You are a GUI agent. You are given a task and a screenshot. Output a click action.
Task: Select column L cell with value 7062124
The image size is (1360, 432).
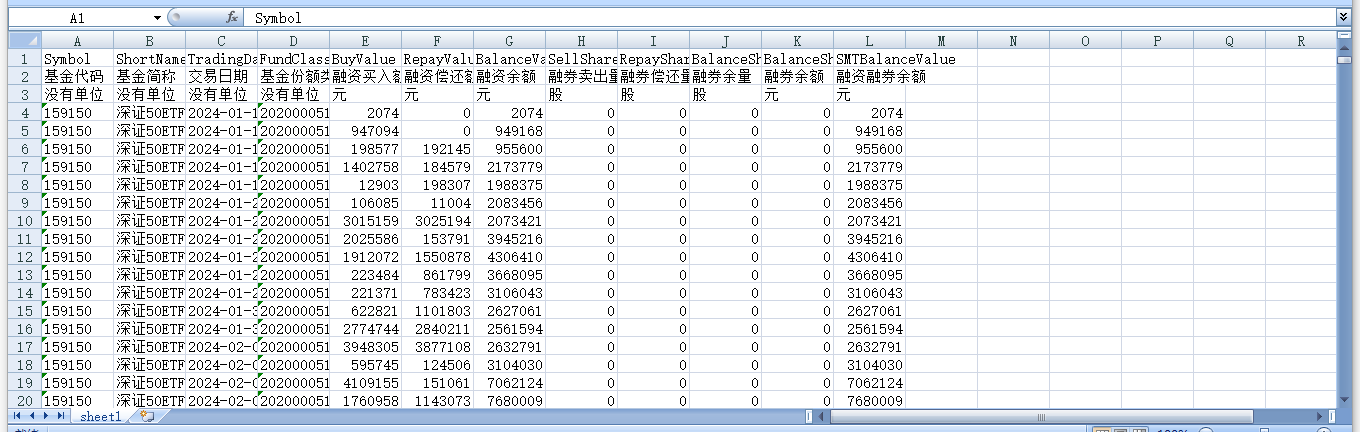click(869, 383)
